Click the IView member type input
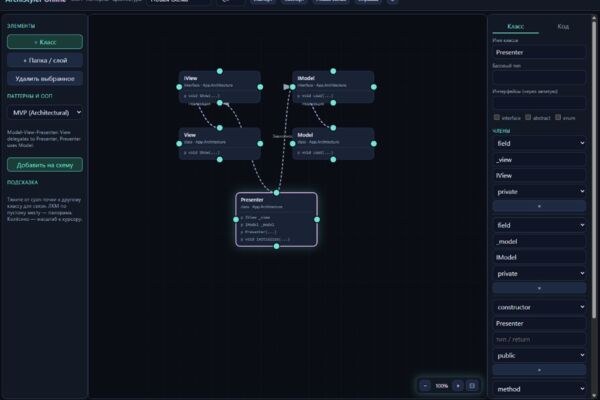 coord(539,175)
